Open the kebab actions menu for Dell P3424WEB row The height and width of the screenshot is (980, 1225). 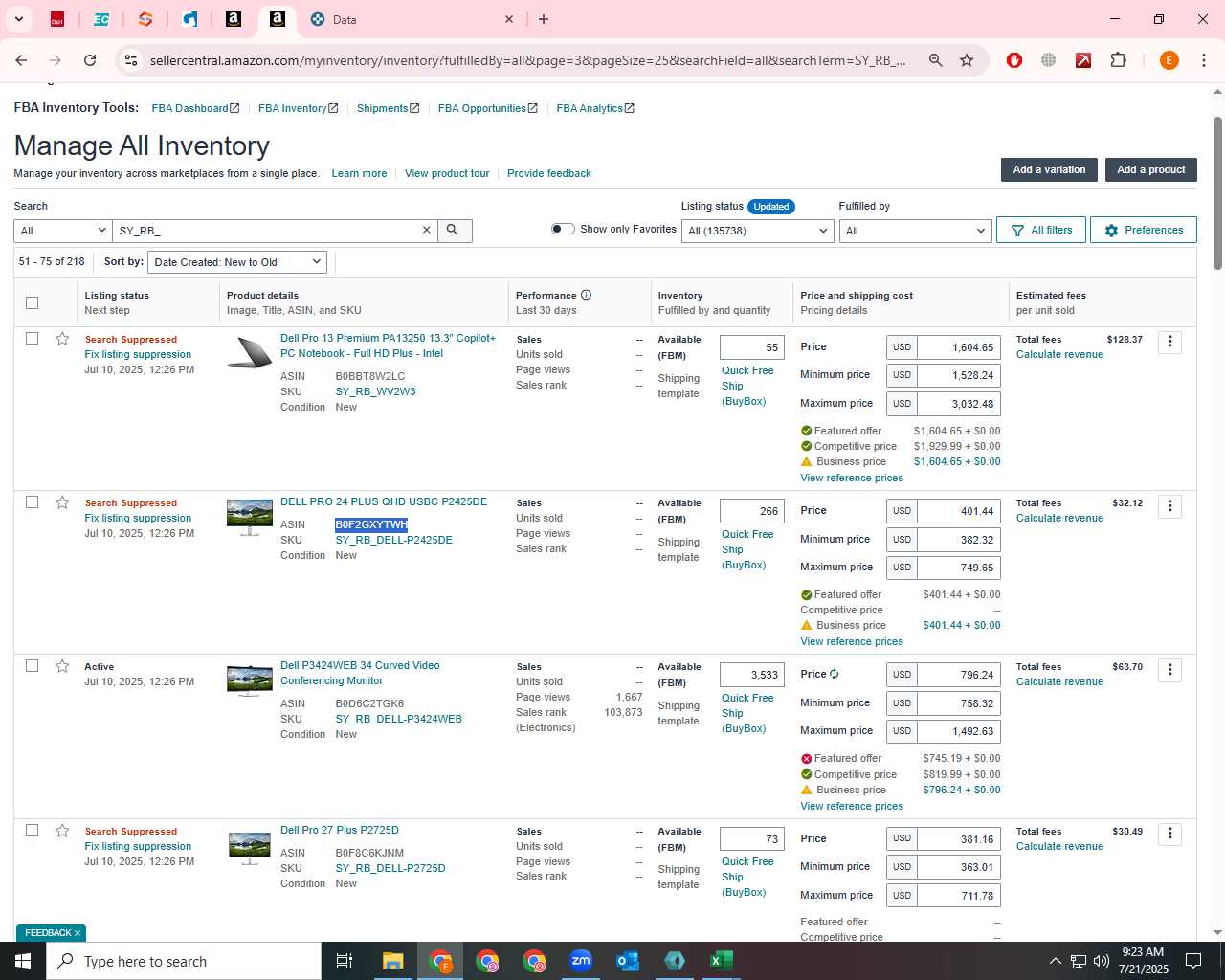point(1169,670)
